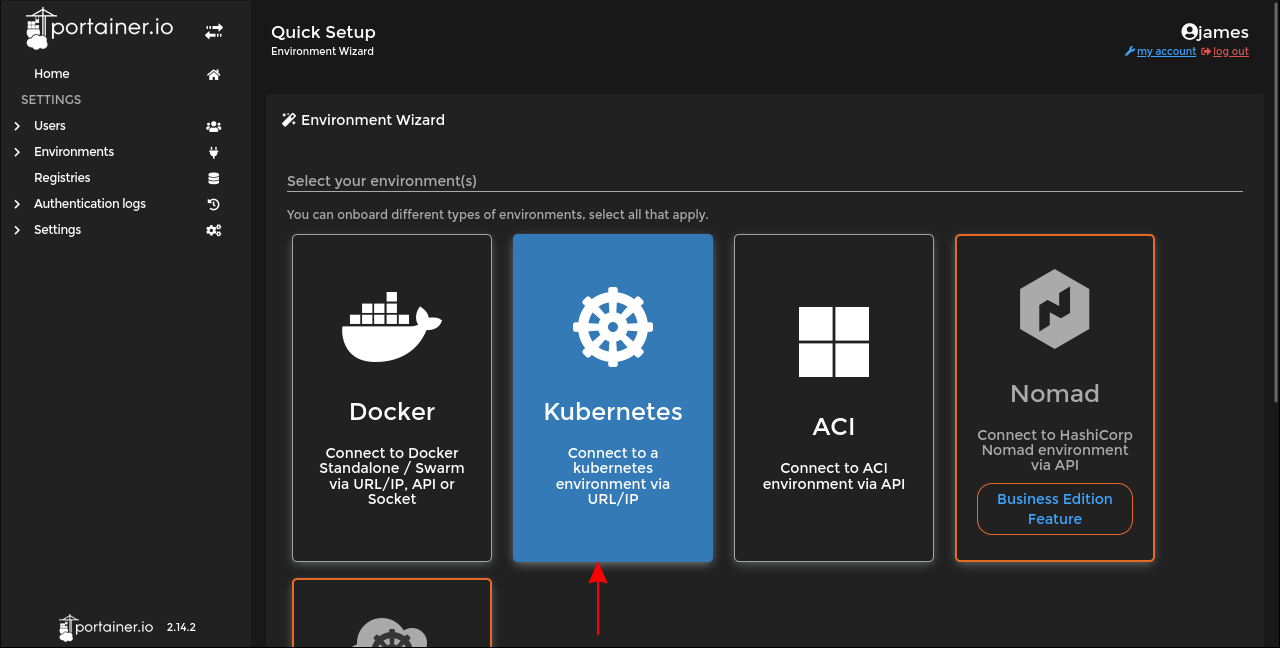Click the Quick Setup page title
The image size is (1280, 648).
[x=323, y=33]
